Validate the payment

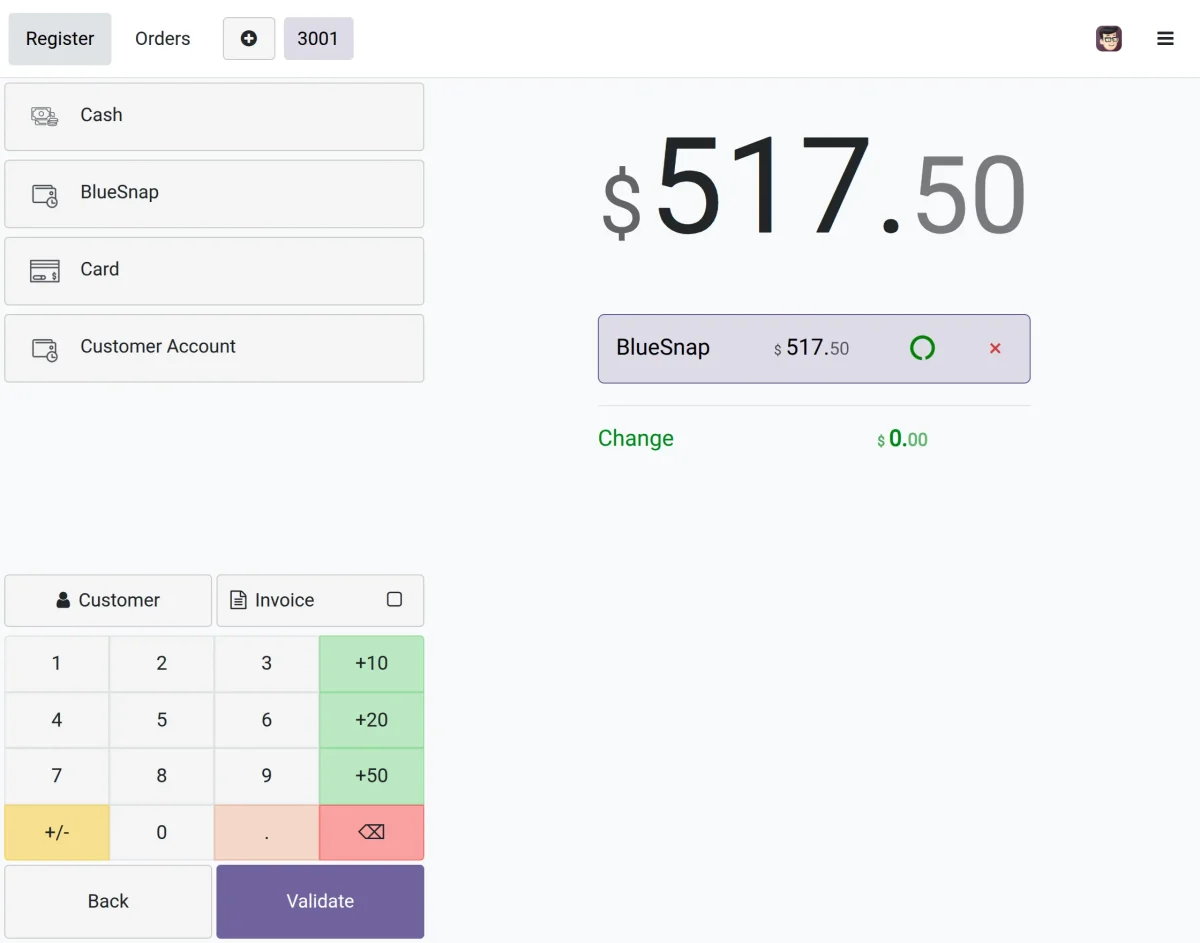320,901
